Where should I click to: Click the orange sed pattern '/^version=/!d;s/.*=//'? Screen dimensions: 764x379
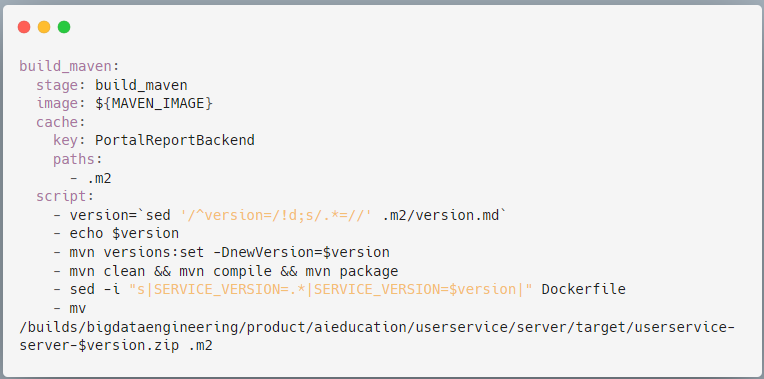point(276,215)
